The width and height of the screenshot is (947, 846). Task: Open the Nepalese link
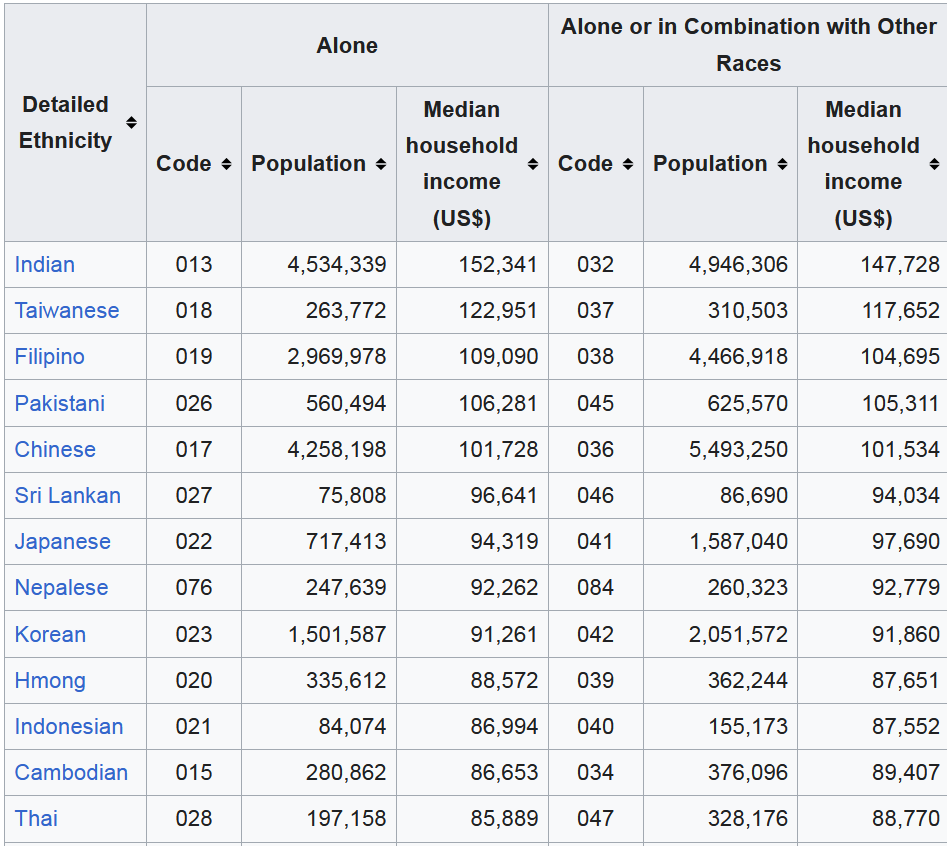[62, 587]
